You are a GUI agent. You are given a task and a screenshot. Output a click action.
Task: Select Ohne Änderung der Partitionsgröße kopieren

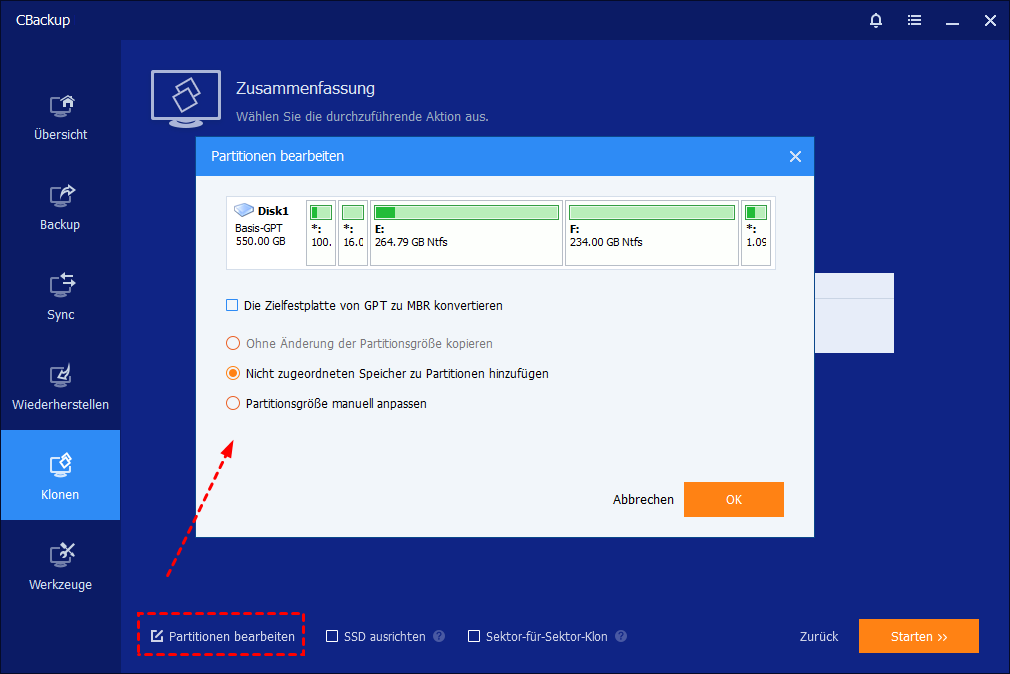[x=233, y=343]
